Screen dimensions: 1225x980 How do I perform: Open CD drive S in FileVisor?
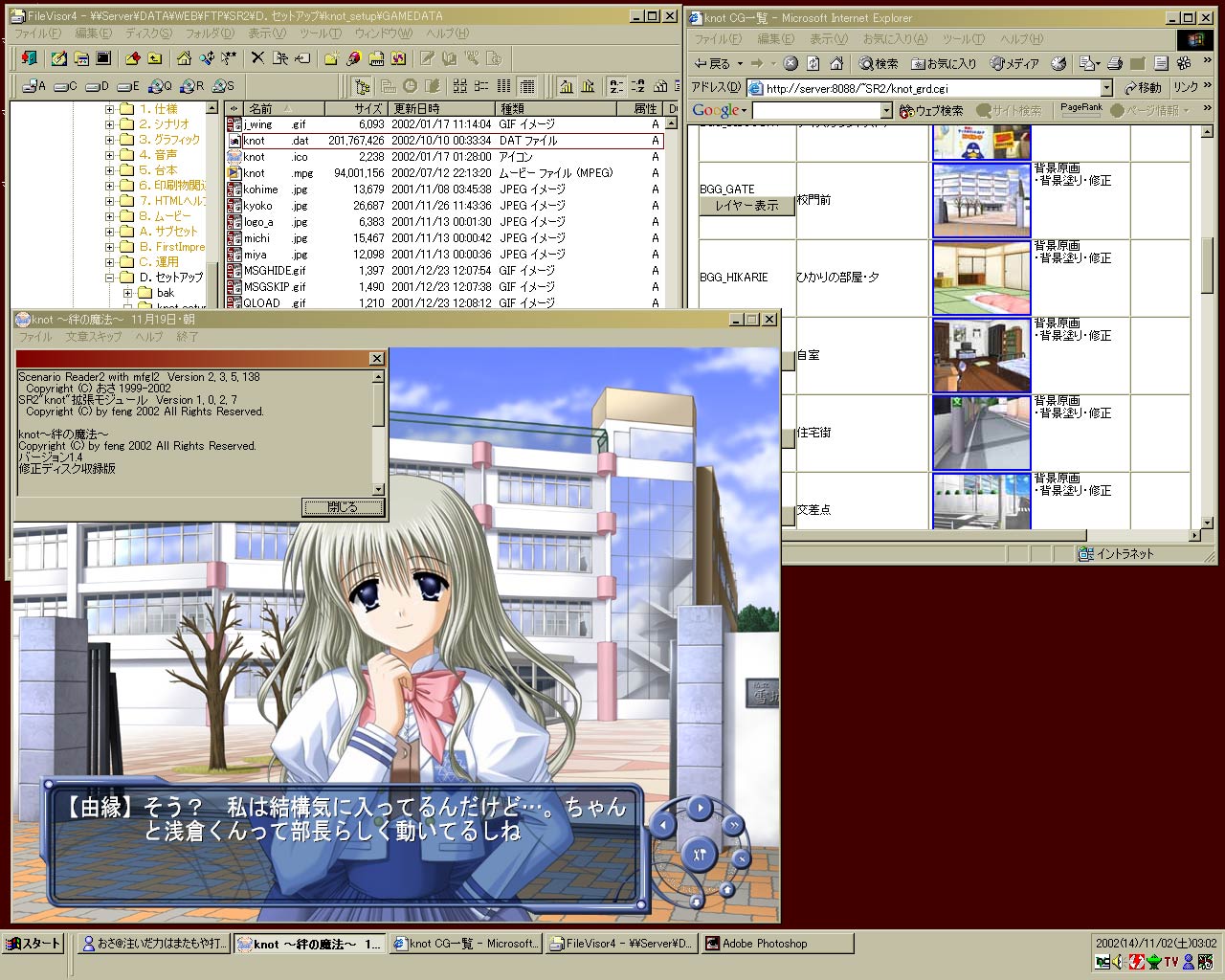(x=223, y=86)
